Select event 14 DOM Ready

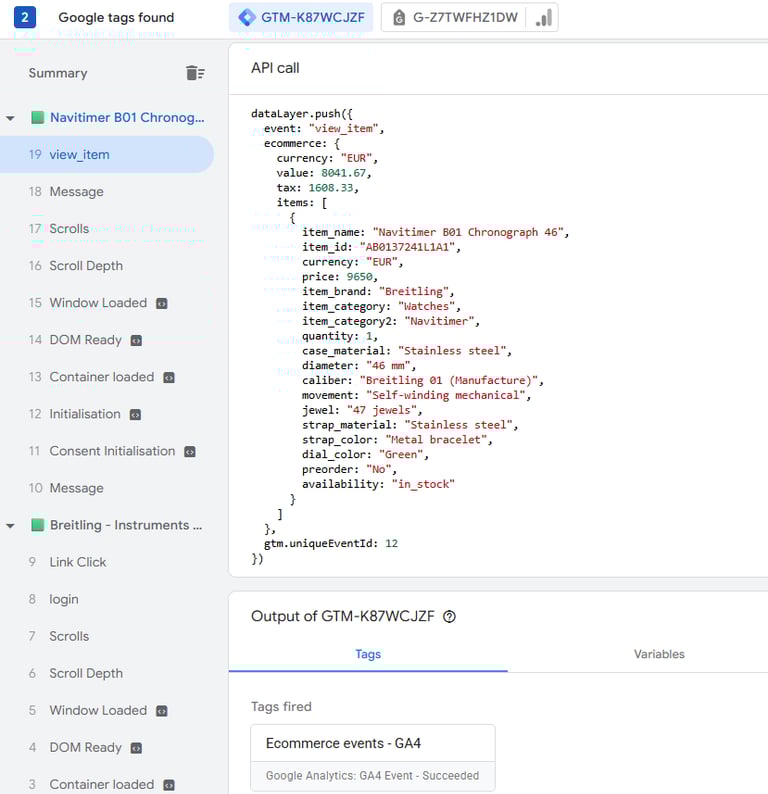107,340
